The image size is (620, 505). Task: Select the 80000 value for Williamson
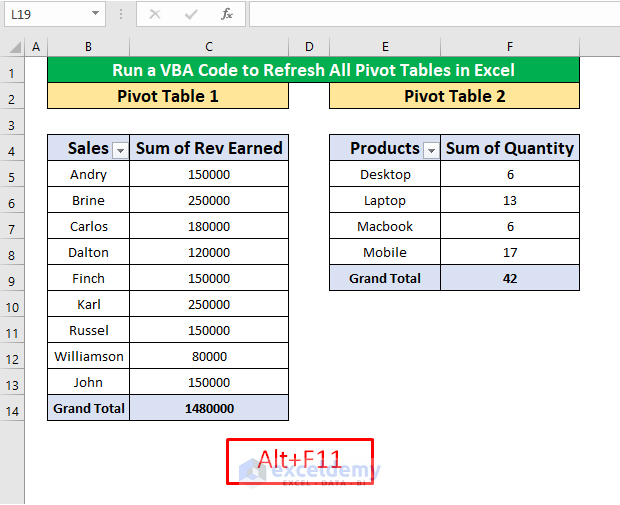pyautogui.click(x=209, y=356)
